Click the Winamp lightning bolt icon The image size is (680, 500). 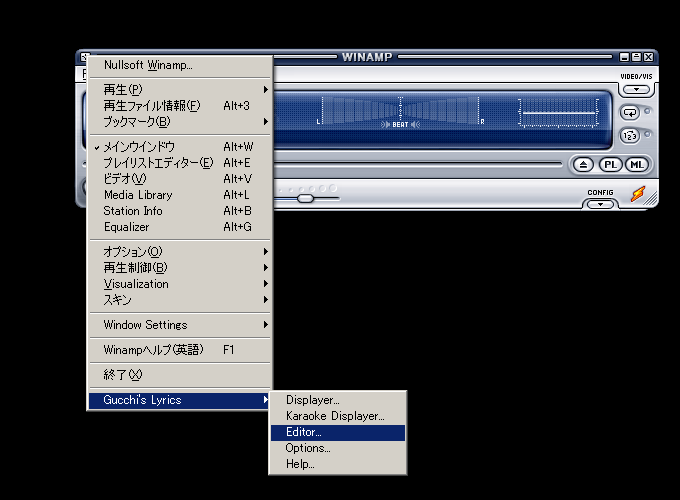[638, 194]
